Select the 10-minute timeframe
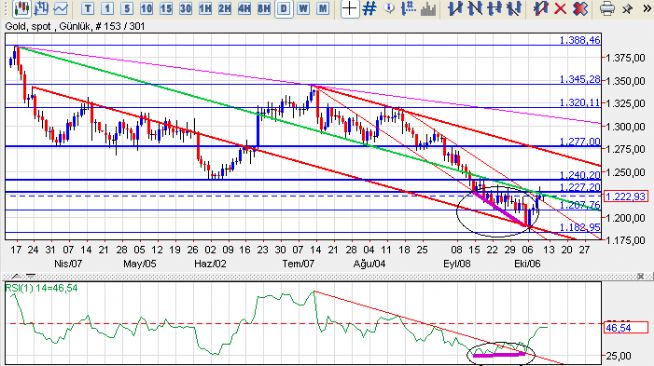654x366 pixels. click(x=146, y=9)
